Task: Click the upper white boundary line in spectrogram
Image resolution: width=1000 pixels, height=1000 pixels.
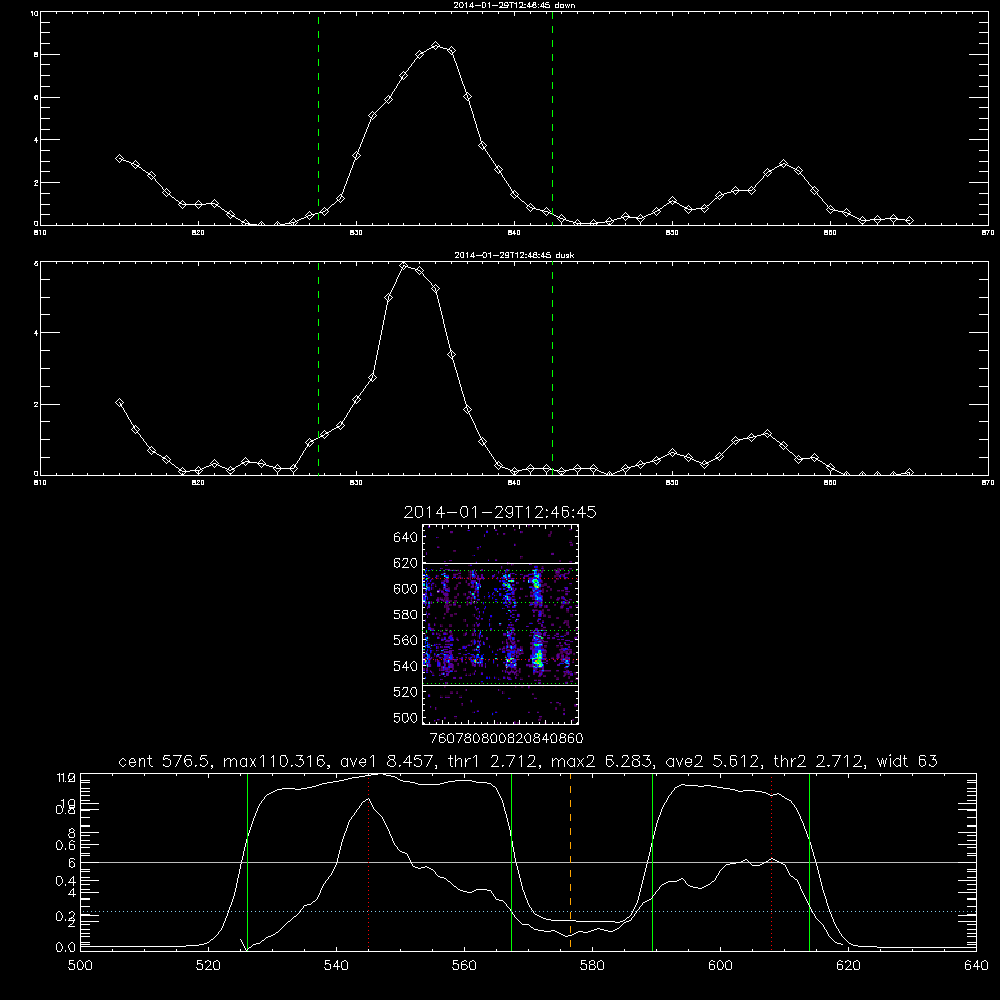Action: coord(501,564)
